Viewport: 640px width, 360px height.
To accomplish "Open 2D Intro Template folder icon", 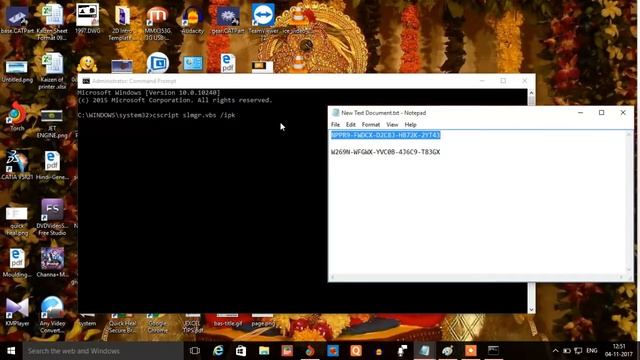I will click(122, 22).
